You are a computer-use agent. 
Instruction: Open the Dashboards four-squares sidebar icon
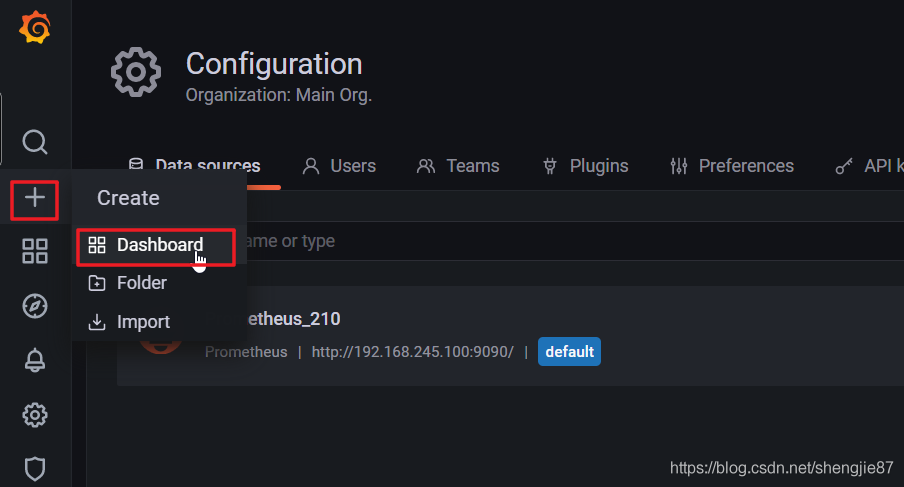[x=35, y=251]
